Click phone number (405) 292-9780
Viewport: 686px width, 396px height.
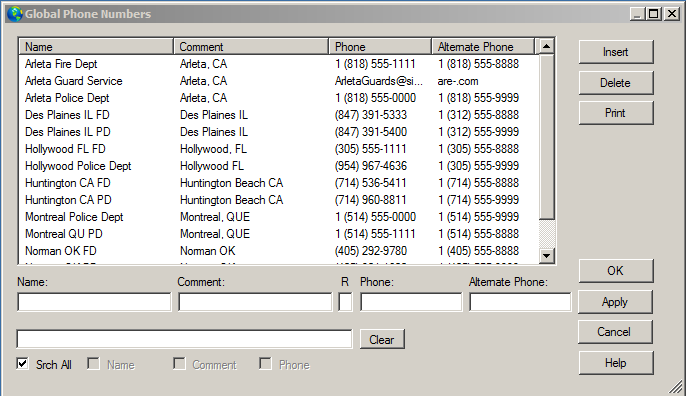click(x=371, y=251)
